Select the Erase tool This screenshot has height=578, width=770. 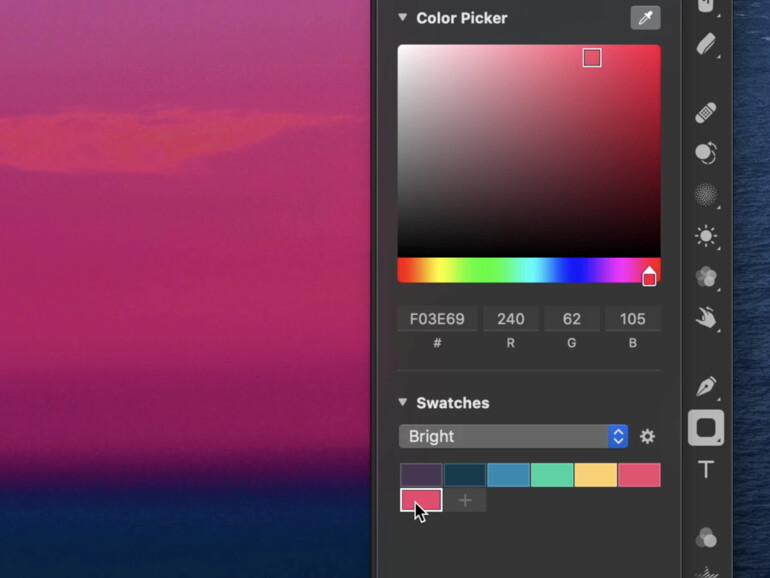tap(706, 44)
